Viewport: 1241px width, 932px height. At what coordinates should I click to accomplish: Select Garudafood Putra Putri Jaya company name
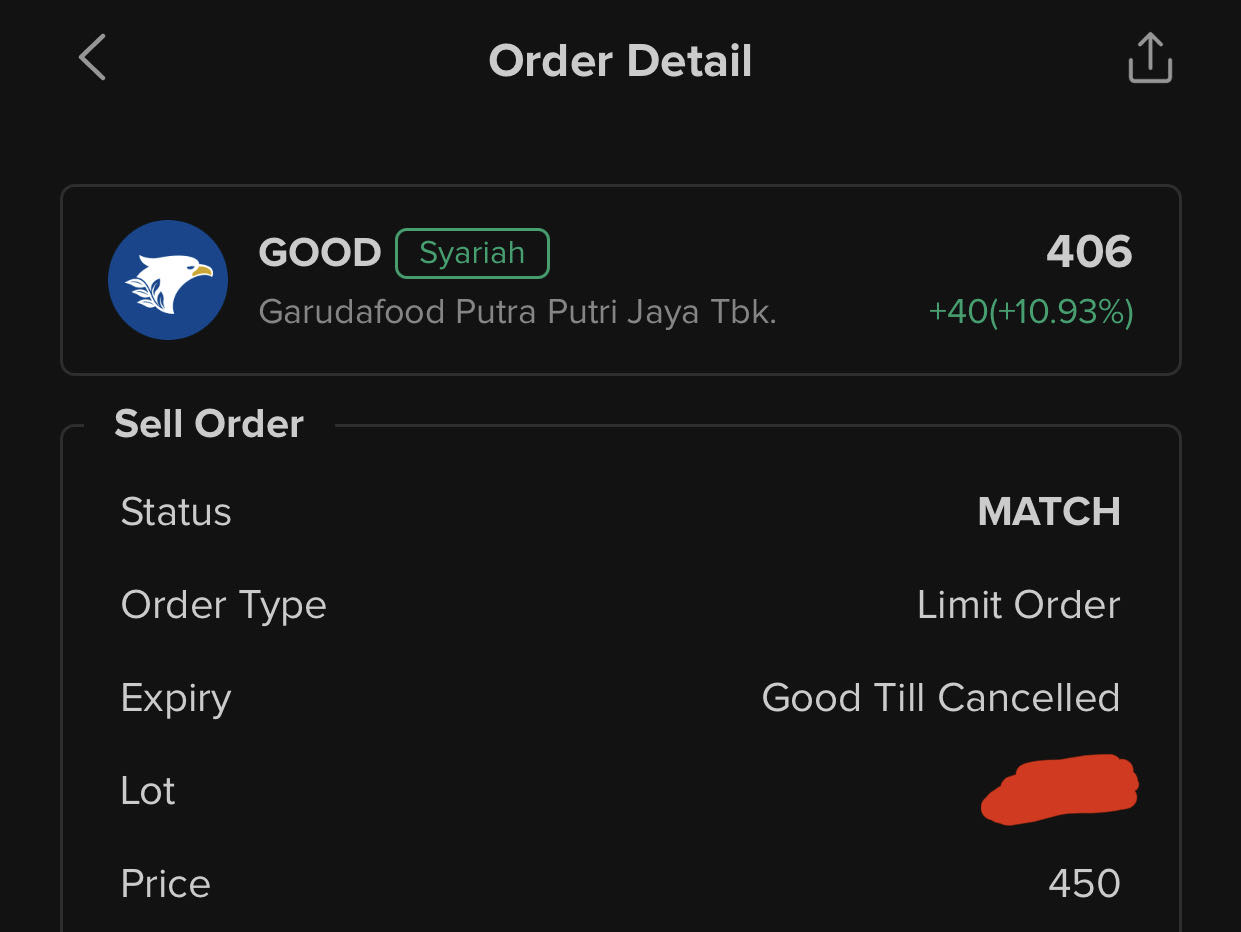[517, 312]
